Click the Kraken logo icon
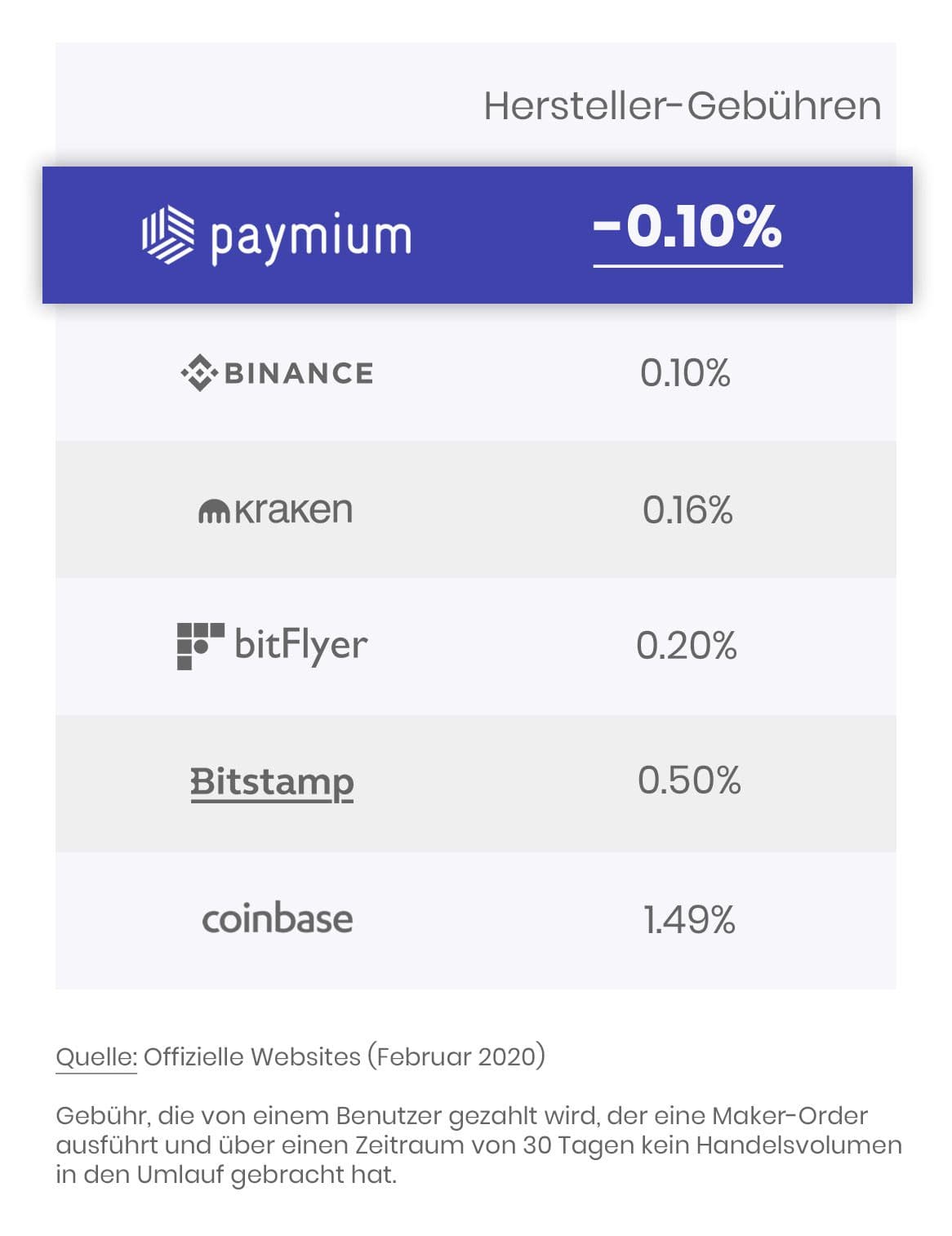952x1236 pixels. pos(215,511)
